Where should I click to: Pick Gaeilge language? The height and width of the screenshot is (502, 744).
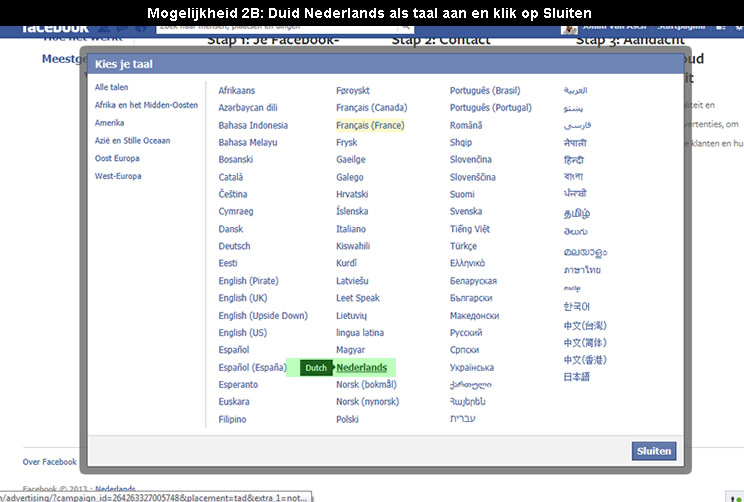click(351, 159)
